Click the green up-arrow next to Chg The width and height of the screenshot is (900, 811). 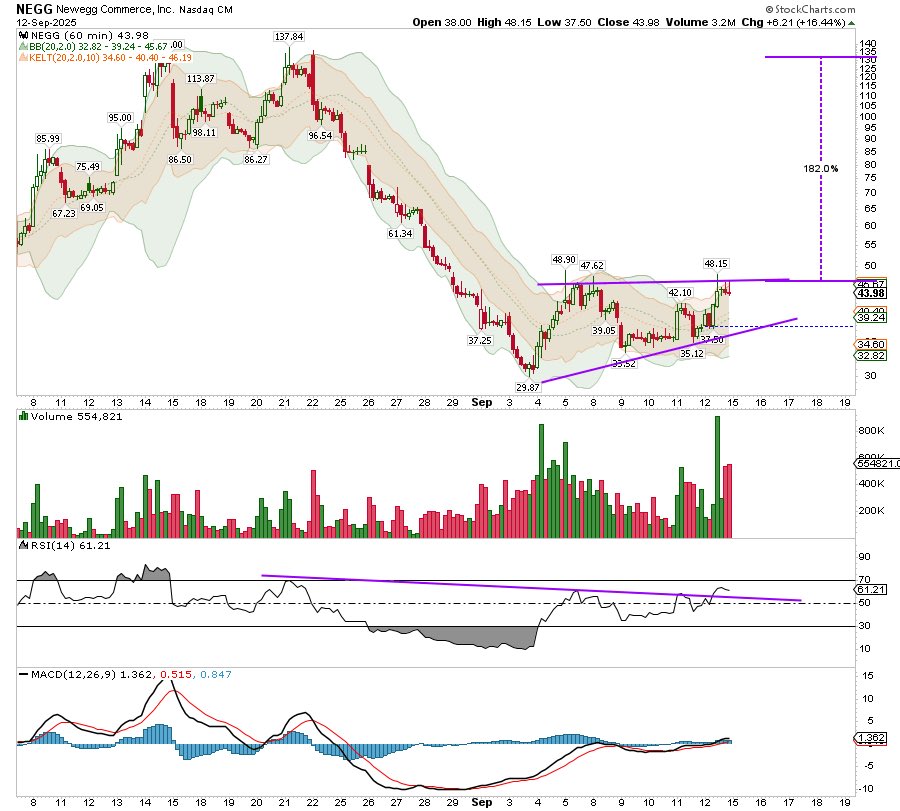pos(851,23)
